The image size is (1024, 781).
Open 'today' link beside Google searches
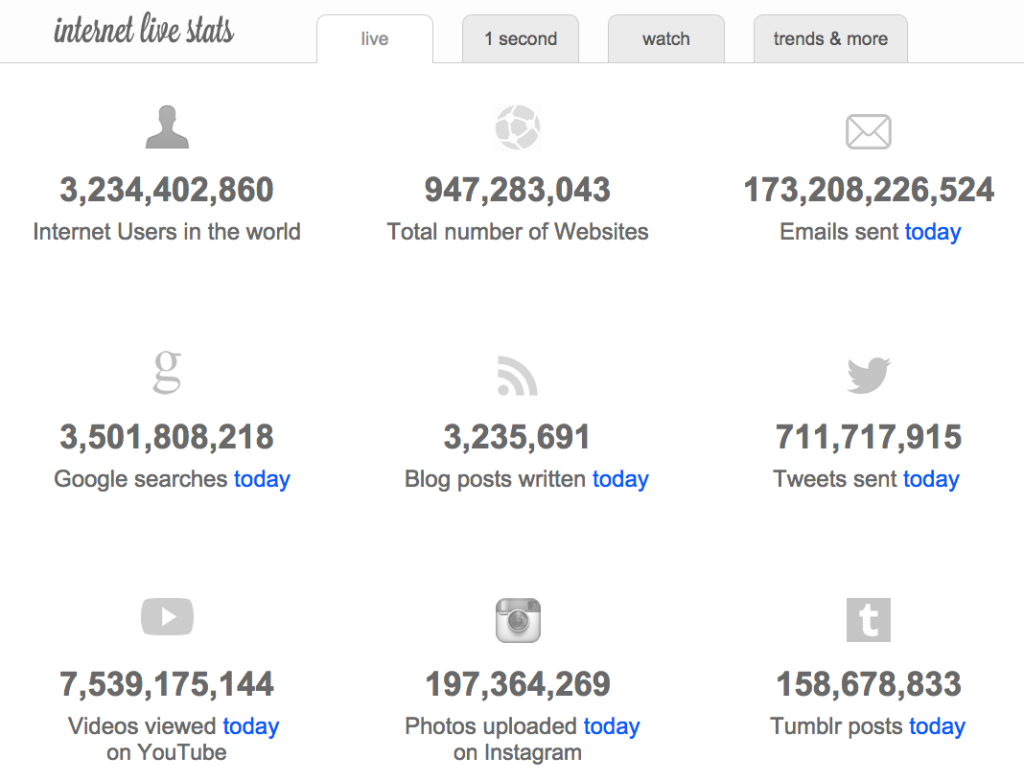tap(262, 479)
